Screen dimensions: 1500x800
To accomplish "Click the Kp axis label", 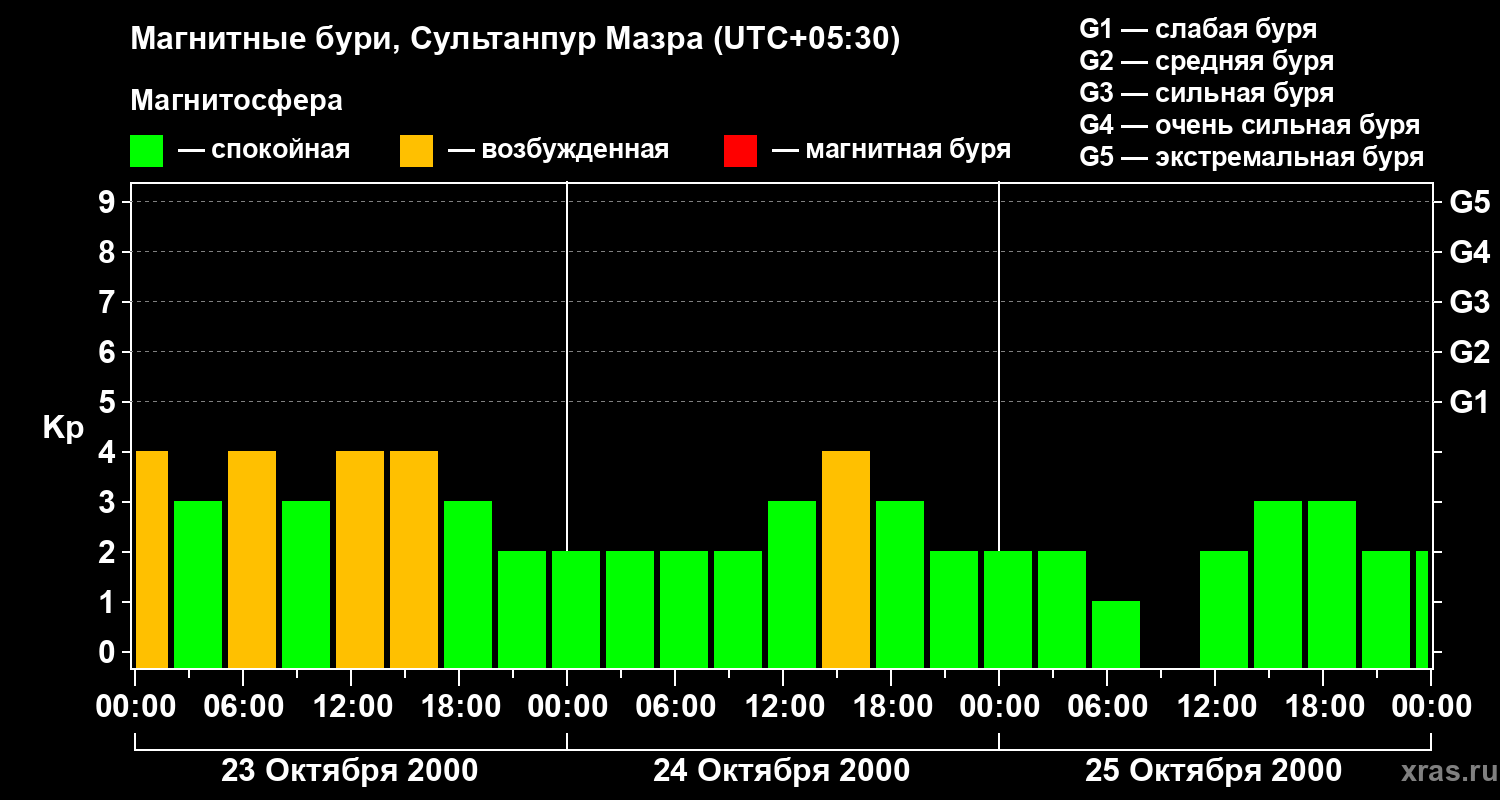I will click(63, 428).
